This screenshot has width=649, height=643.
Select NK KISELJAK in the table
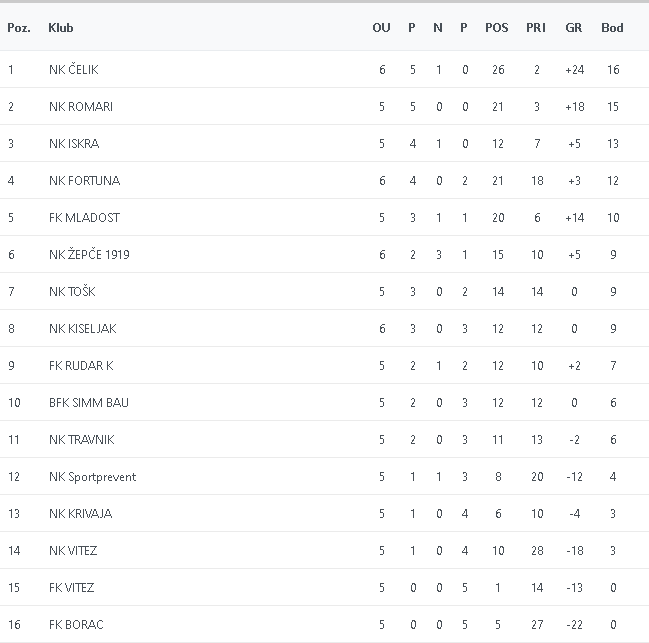click(81, 329)
